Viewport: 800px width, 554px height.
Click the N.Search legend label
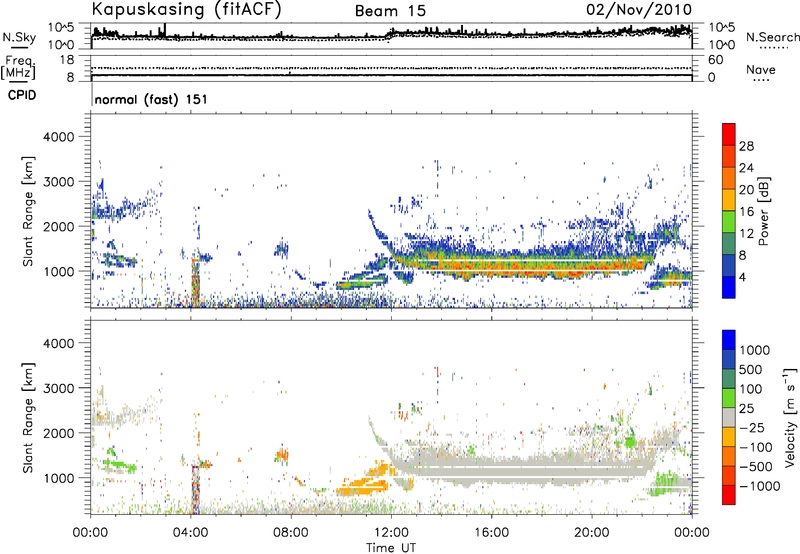pyautogui.click(x=772, y=37)
